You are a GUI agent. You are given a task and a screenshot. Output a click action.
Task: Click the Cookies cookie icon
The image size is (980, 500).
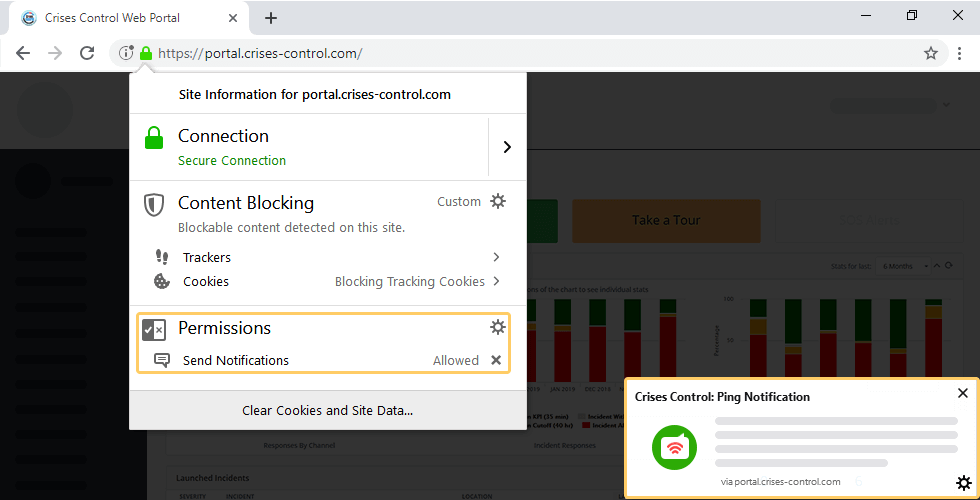click(162, 281)
